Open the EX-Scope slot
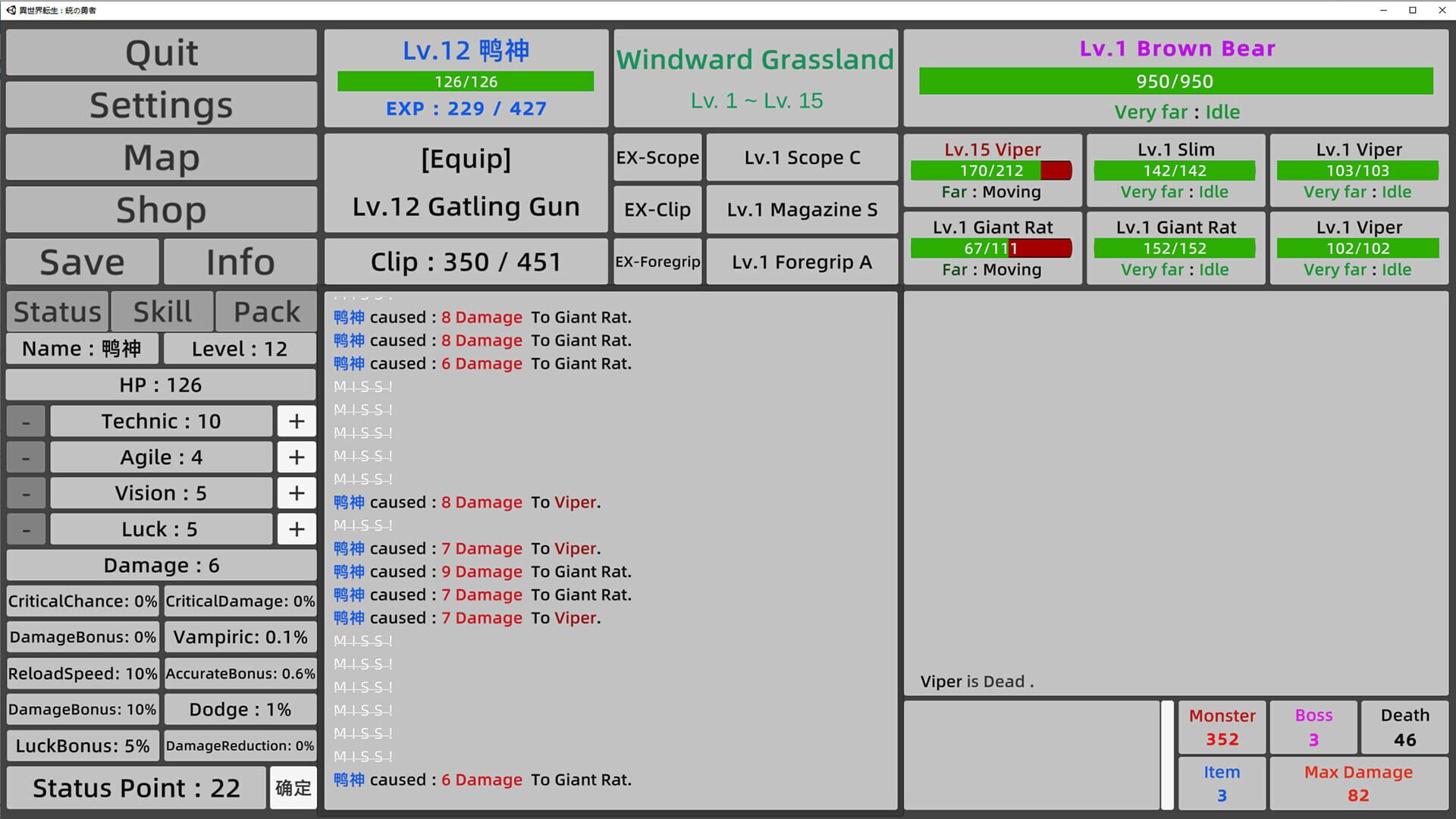The height and width of the screenshot is (819, 1456). point(657,157)
